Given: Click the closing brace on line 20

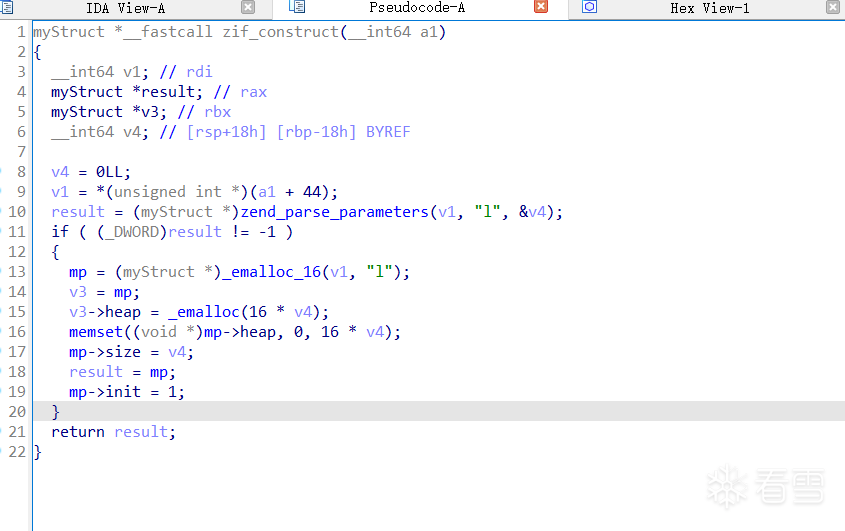Looking at the screenshot, I should click(55, 411).
